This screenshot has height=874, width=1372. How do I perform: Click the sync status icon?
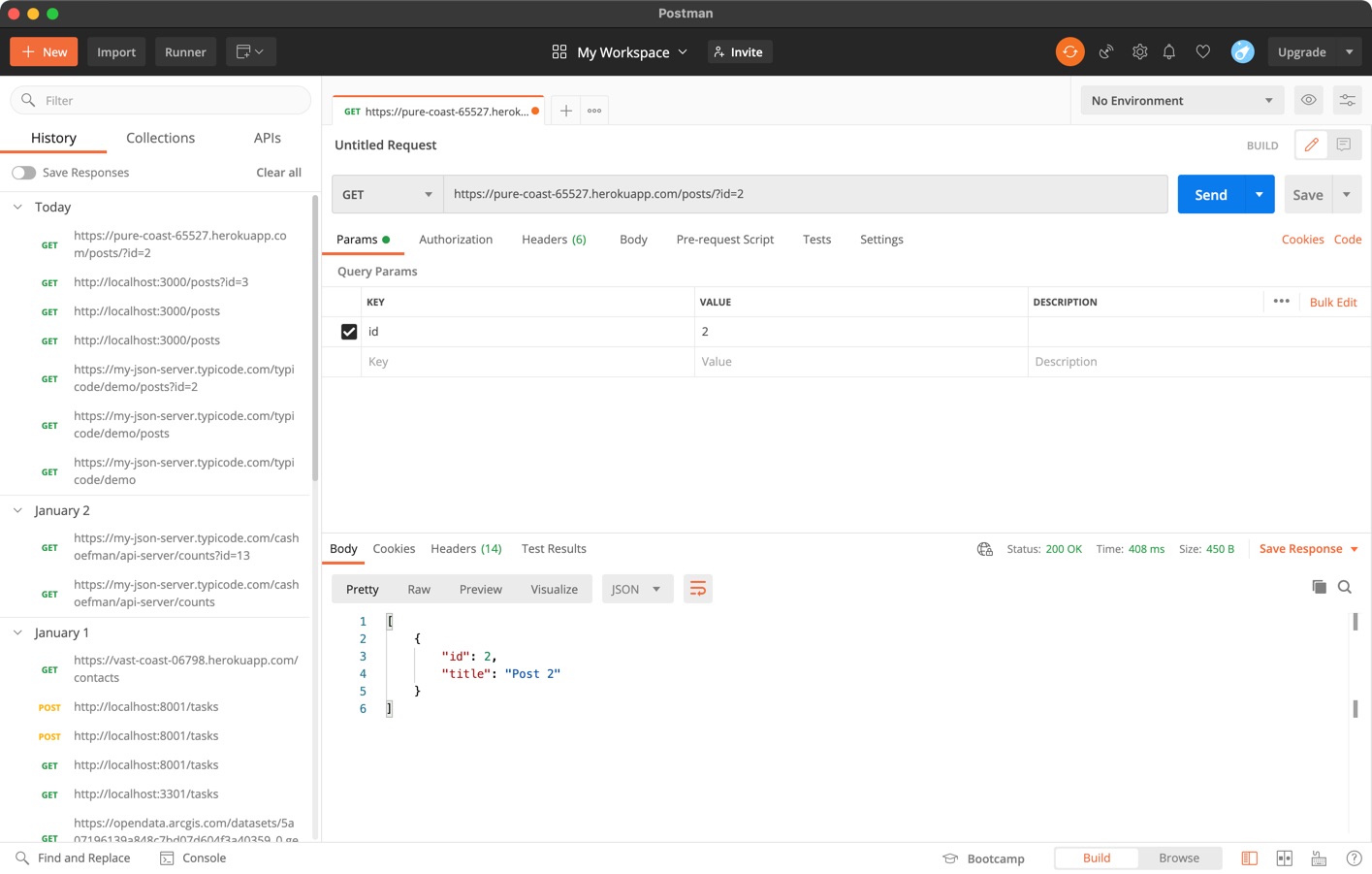click(1069, 52)
